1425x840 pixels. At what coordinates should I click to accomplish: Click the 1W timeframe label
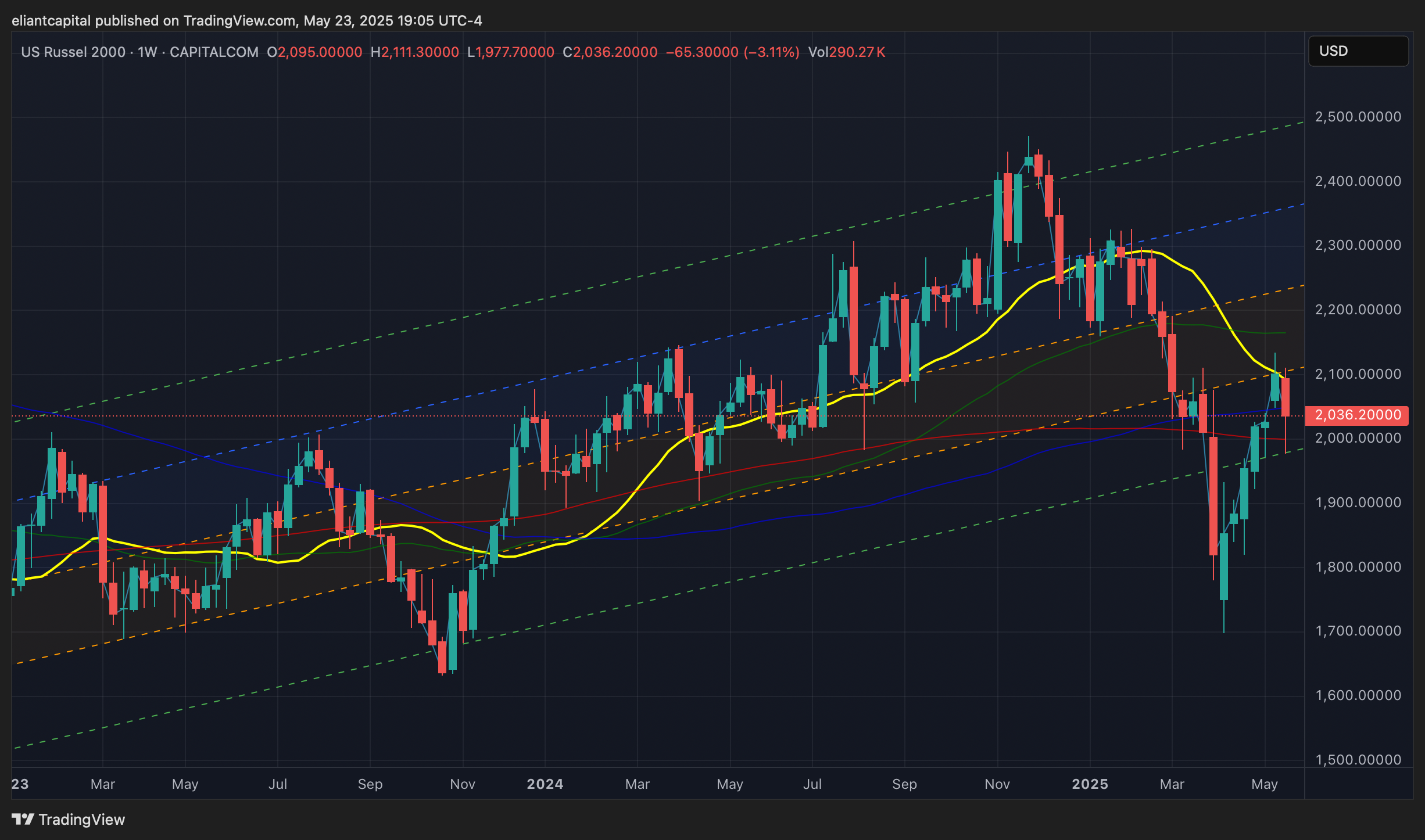[x=148, y=52]
